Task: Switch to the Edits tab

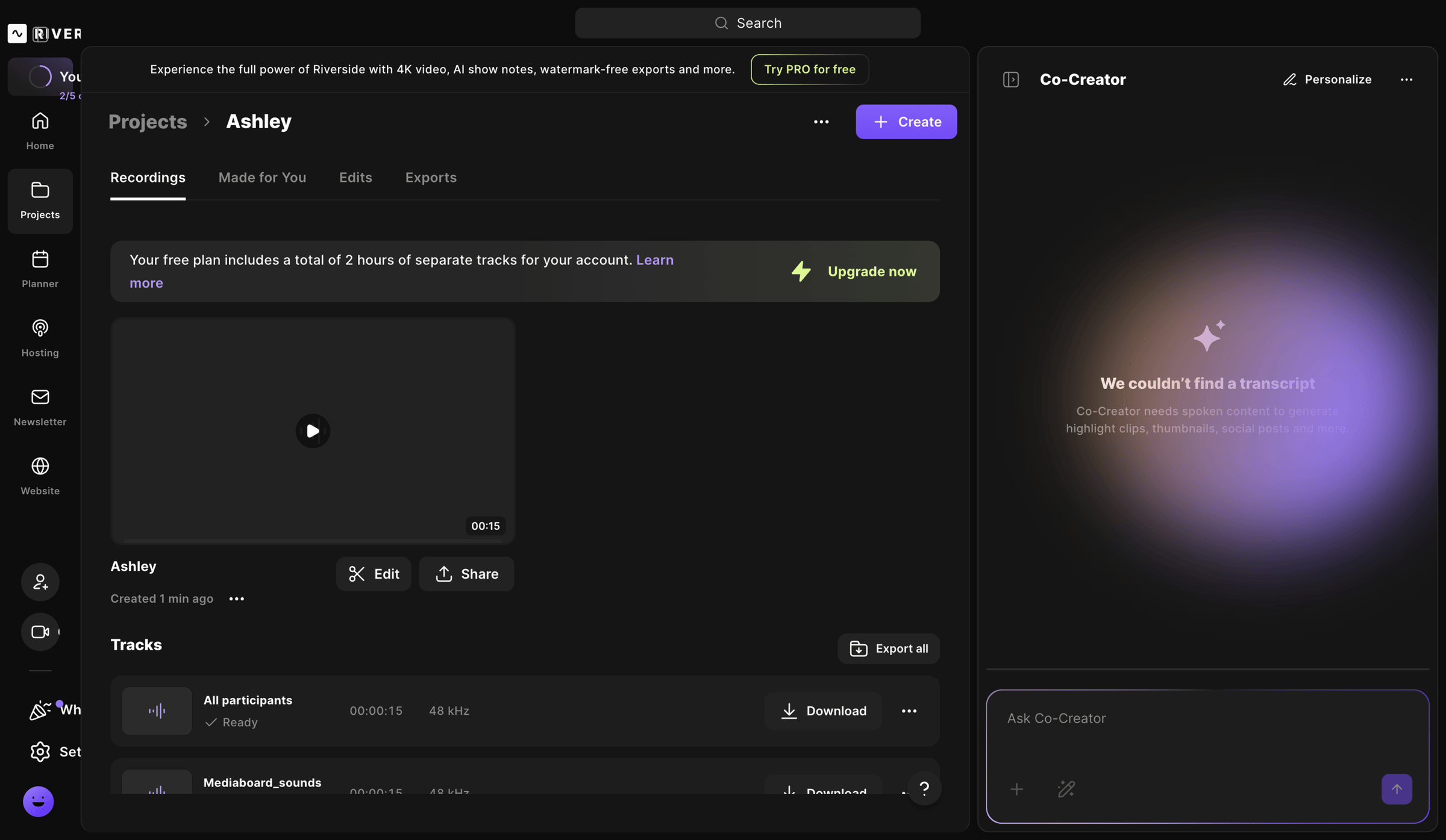Action: click(355, 178)
